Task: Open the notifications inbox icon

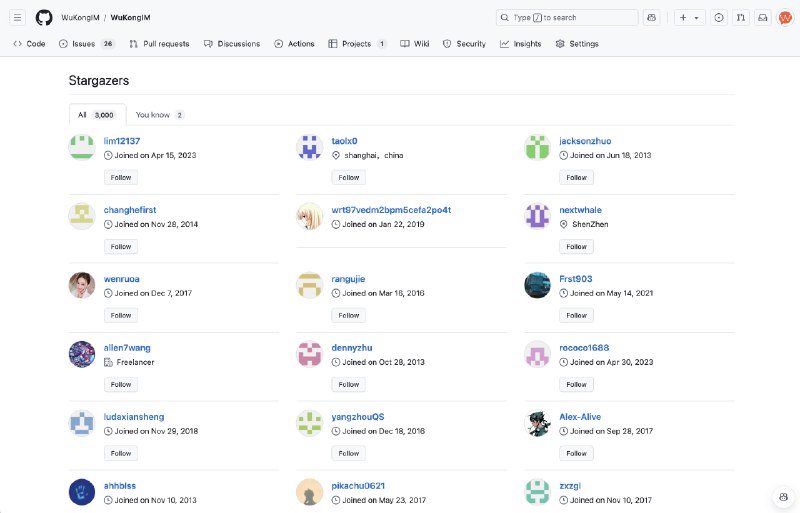Action: pos(763,17)
